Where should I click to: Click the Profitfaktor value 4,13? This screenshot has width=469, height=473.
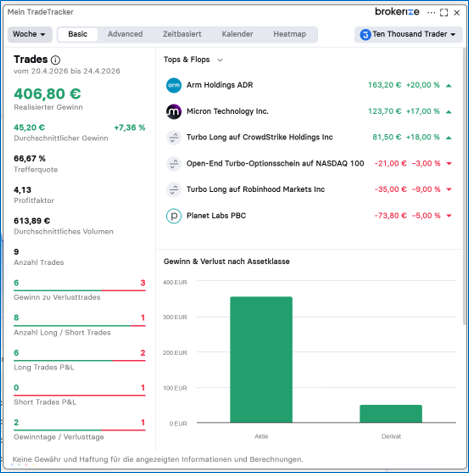point(22,190)
